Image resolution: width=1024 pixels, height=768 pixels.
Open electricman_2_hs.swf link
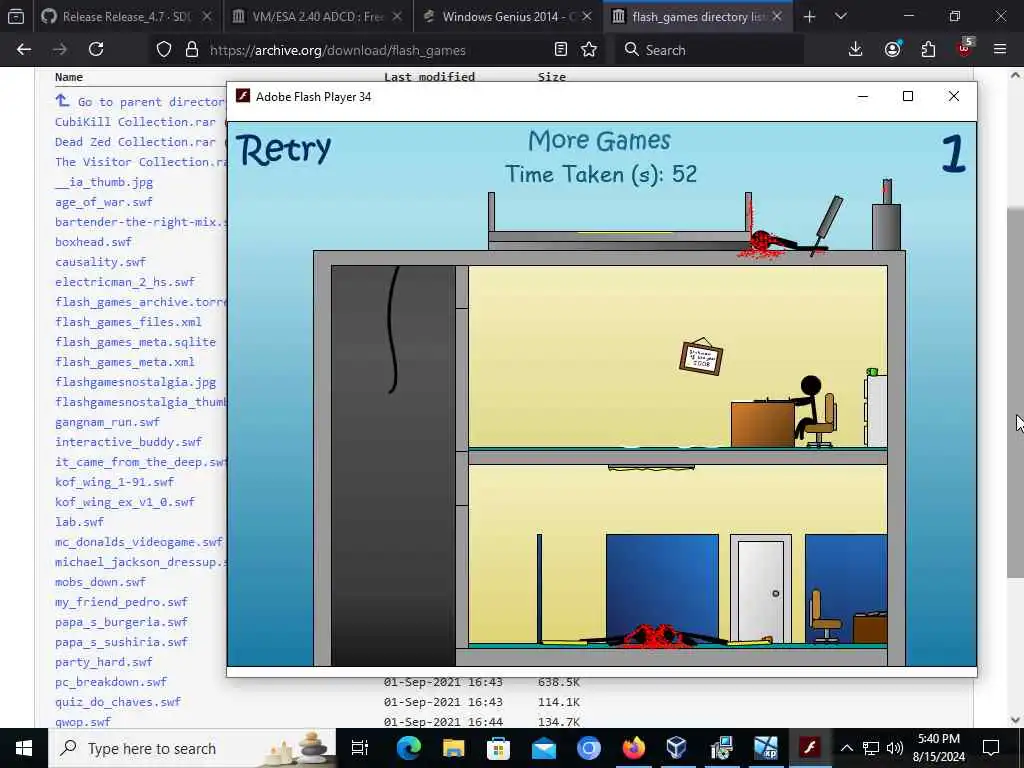click(125, 282)
